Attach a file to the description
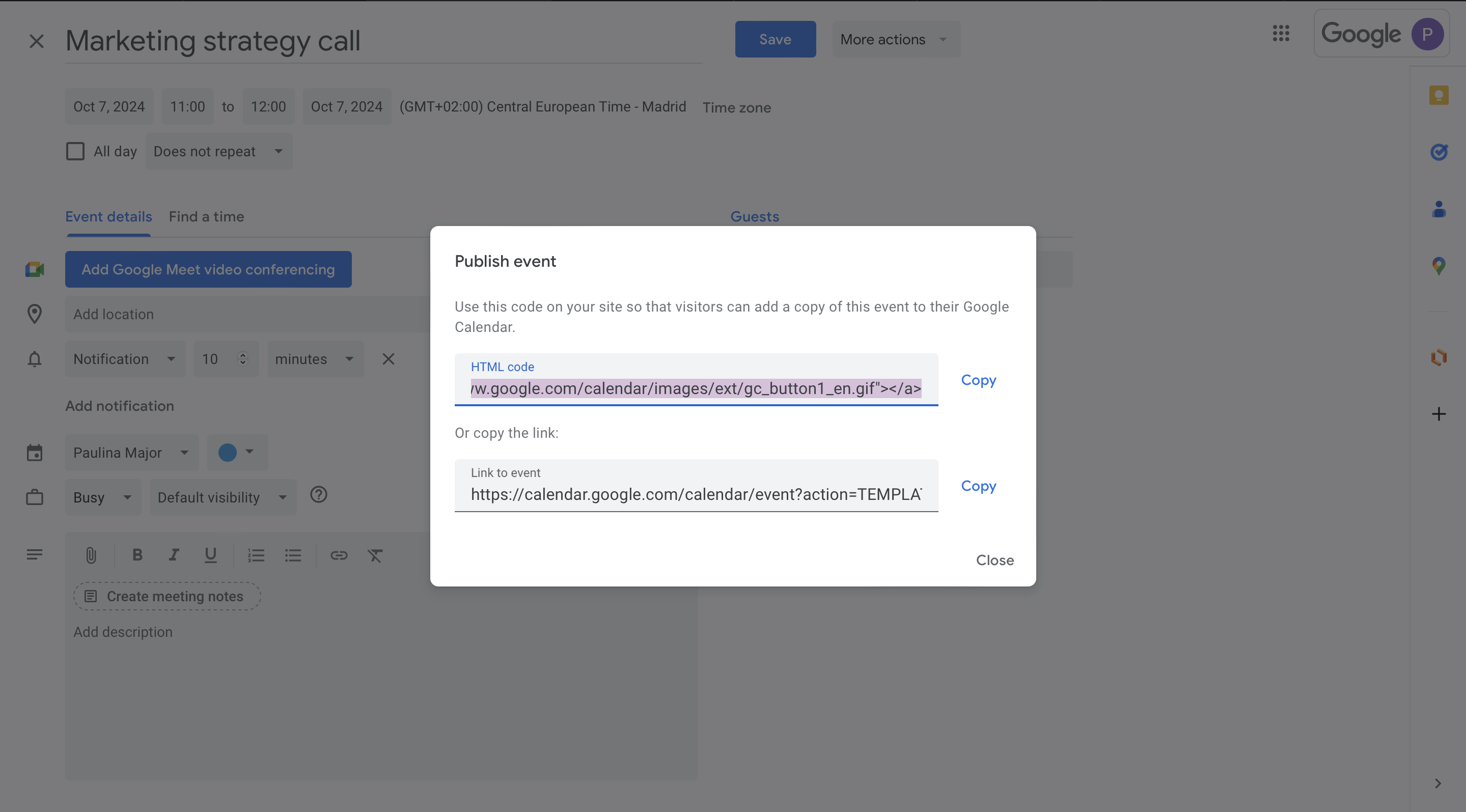The height and width of the screenshot is (812, 1466). tap(91, 555)
